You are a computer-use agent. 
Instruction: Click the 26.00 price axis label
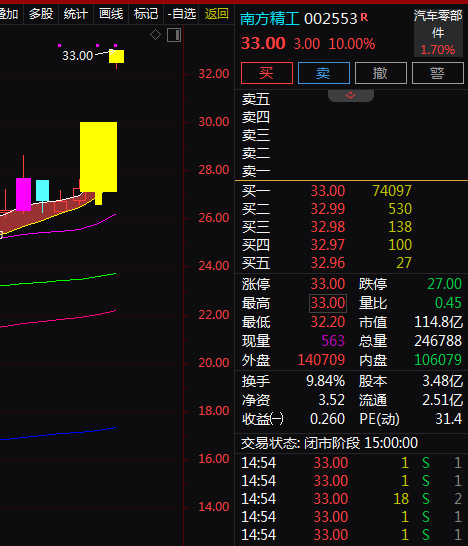click(x=214, y=218)
